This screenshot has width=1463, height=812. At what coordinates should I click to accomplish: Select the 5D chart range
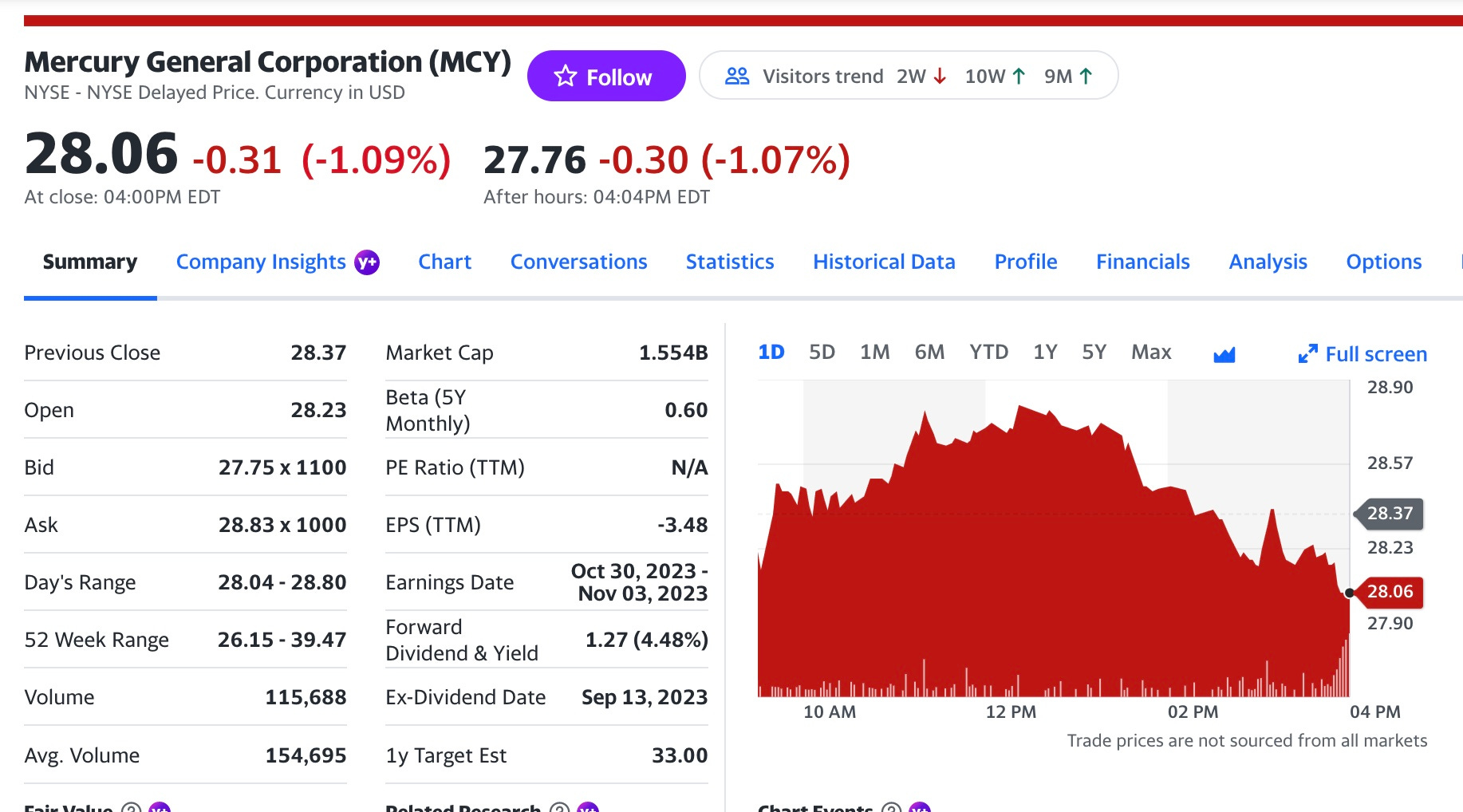point(822,352)
